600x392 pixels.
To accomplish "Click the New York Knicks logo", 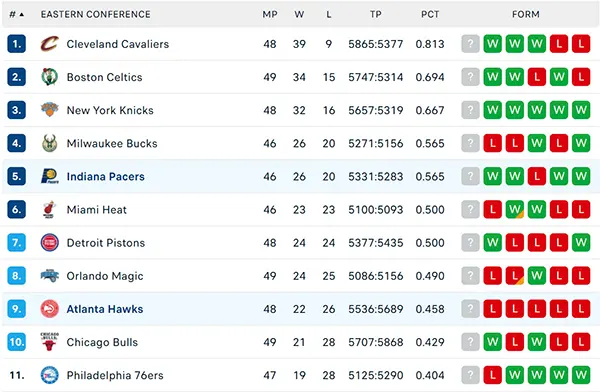I will 50,110.
